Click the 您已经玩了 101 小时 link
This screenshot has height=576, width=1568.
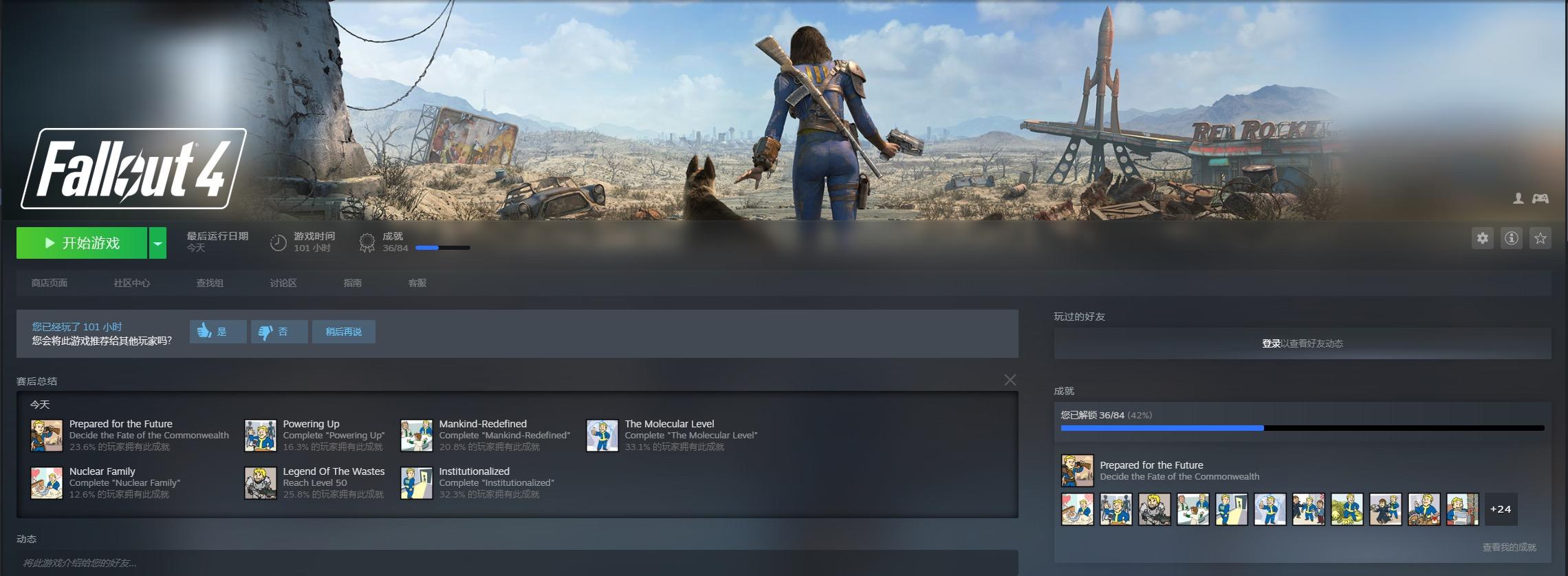(77, 327)
